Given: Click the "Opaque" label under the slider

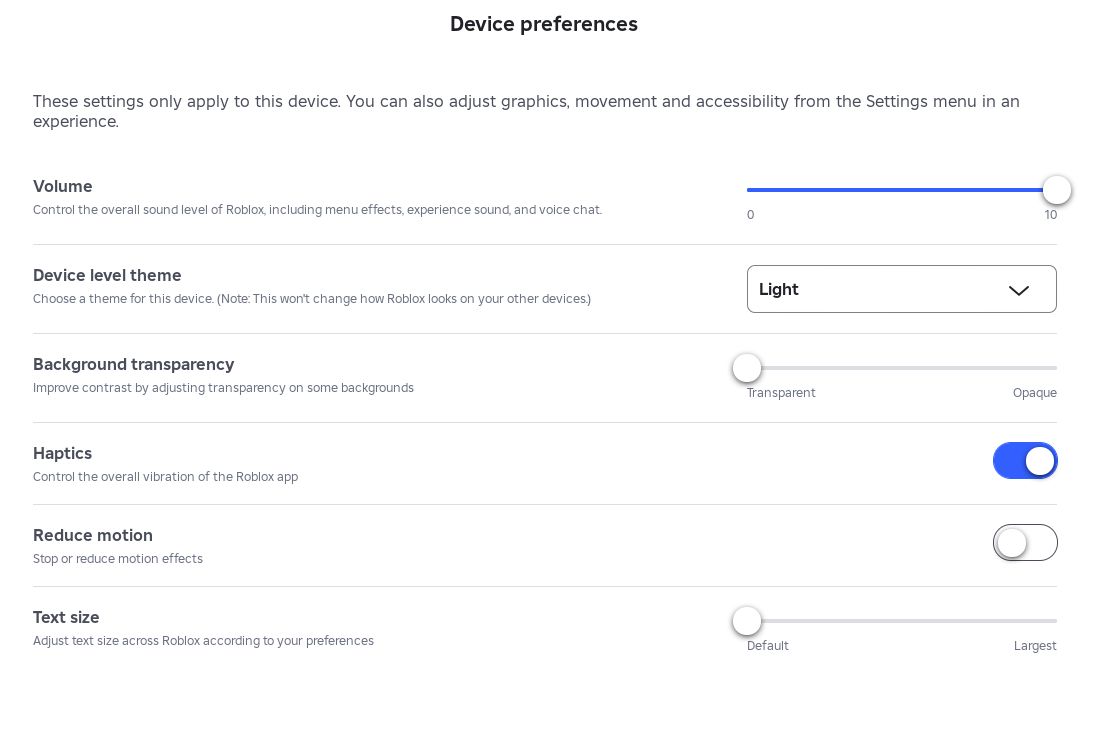Looking at the screenshot, I should pos(1034,393).
